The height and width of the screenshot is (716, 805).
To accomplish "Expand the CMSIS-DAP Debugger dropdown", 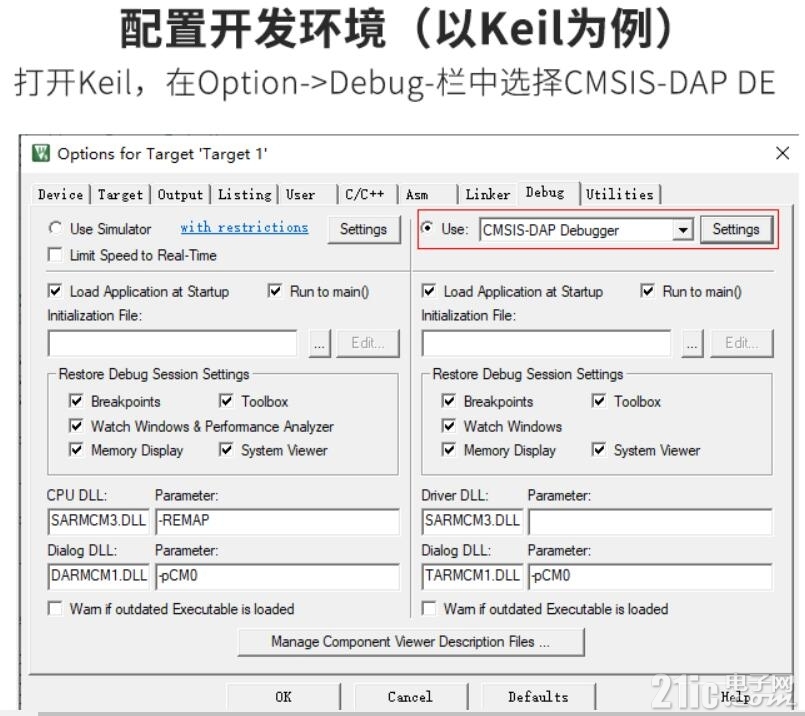I will 683,230.
